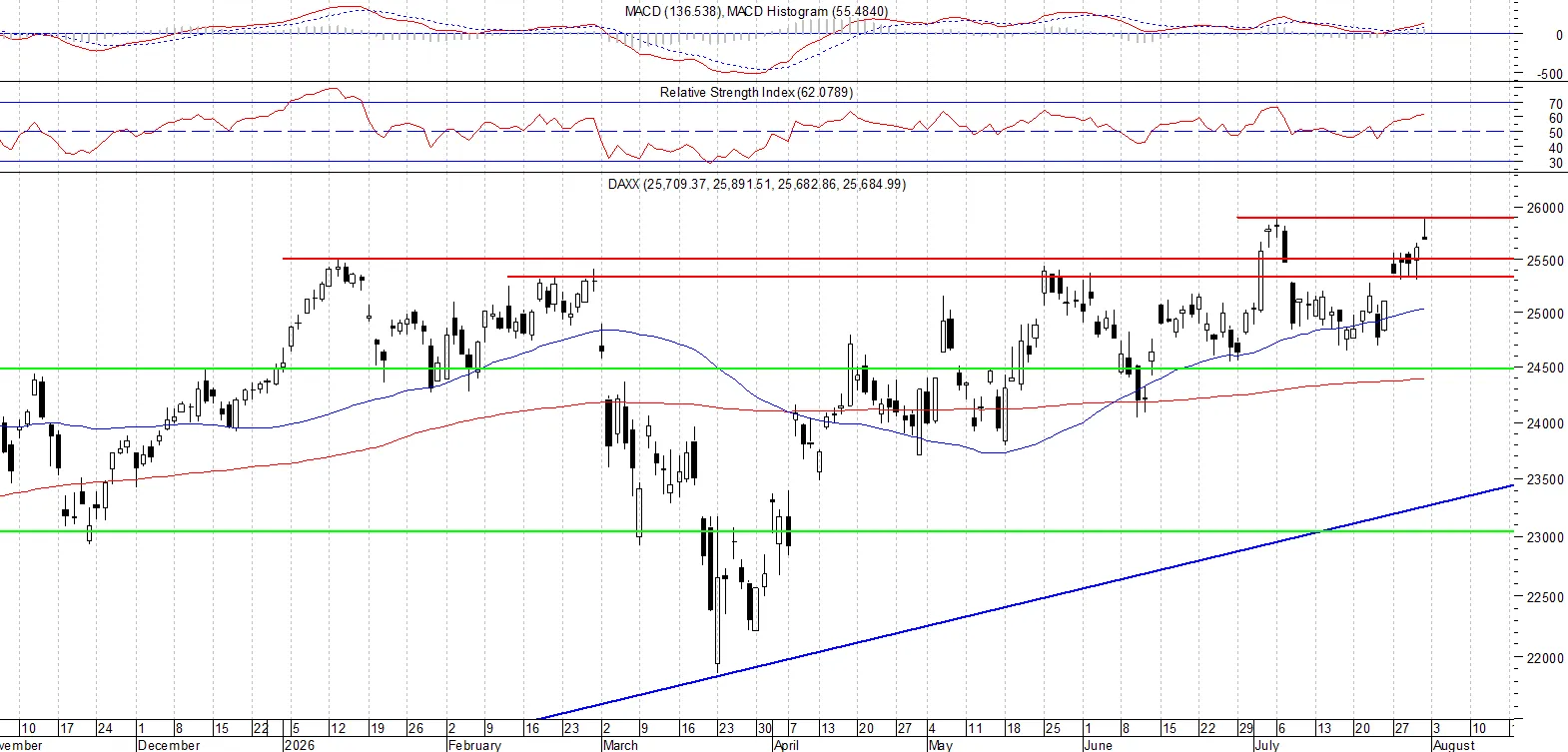Click the DAXX price values header text
This screenshot has width=1568, height=752.
(756, 184)
